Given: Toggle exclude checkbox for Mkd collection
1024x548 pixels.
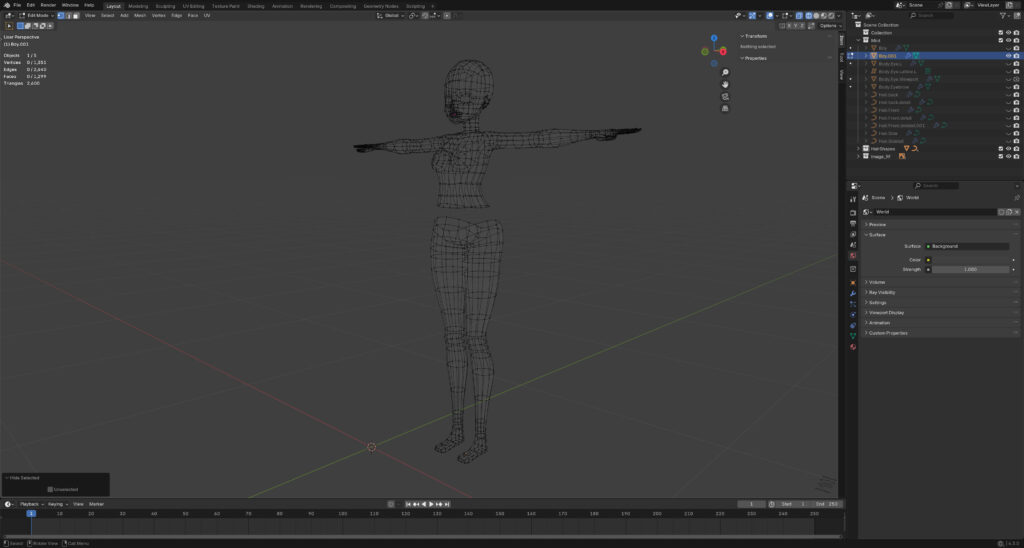Looking at the screenshot, I should [1000, 40].
